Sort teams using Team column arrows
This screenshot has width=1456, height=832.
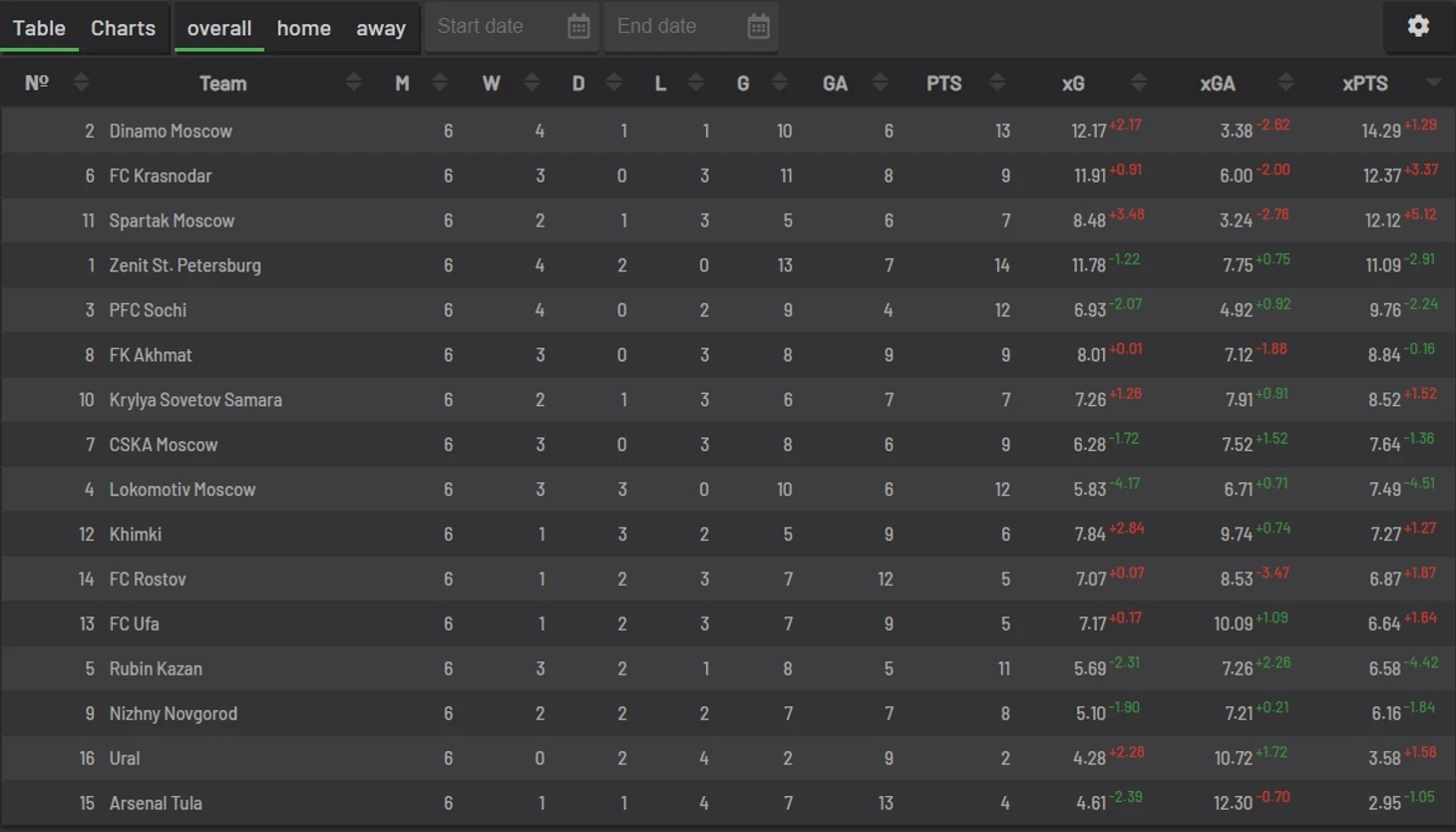(x=353, y=83)
